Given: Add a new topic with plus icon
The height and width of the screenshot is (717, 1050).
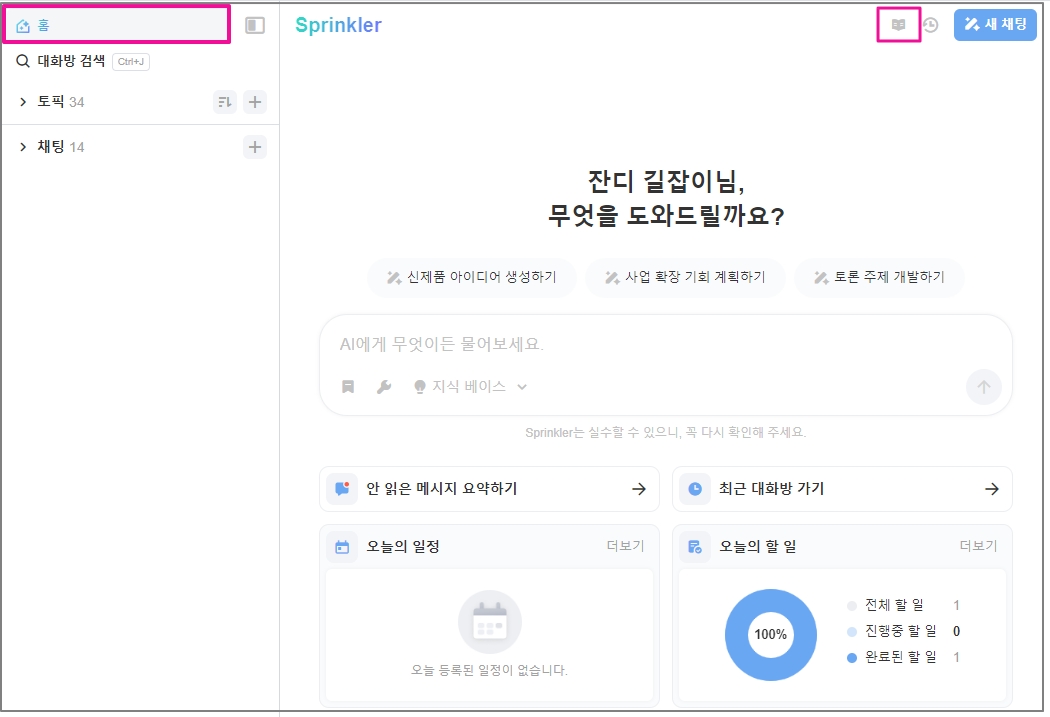Looking at the screenshot, I should pyautogui.click(x=255, y=102).
